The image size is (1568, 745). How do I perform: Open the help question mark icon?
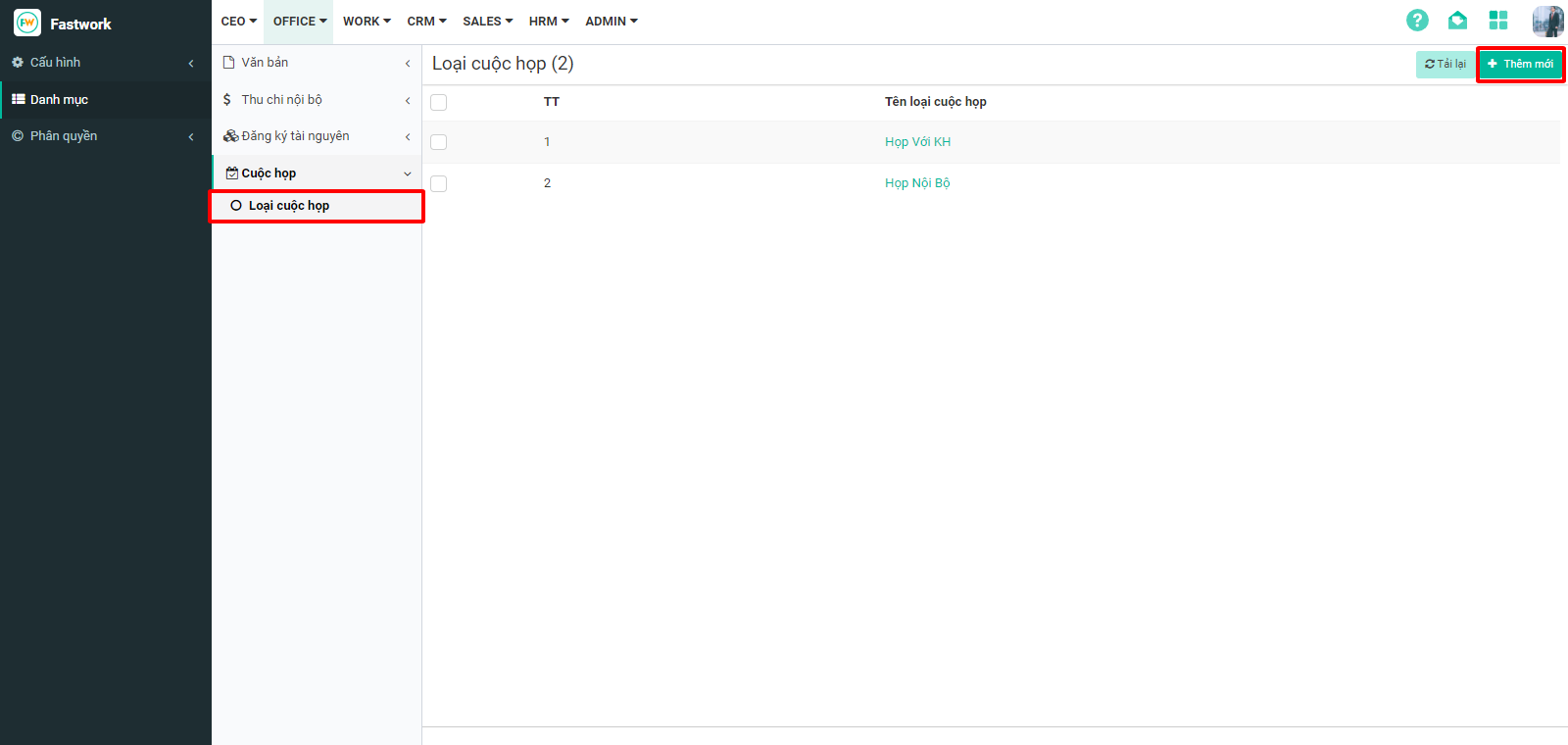(x=1417, y=21)
